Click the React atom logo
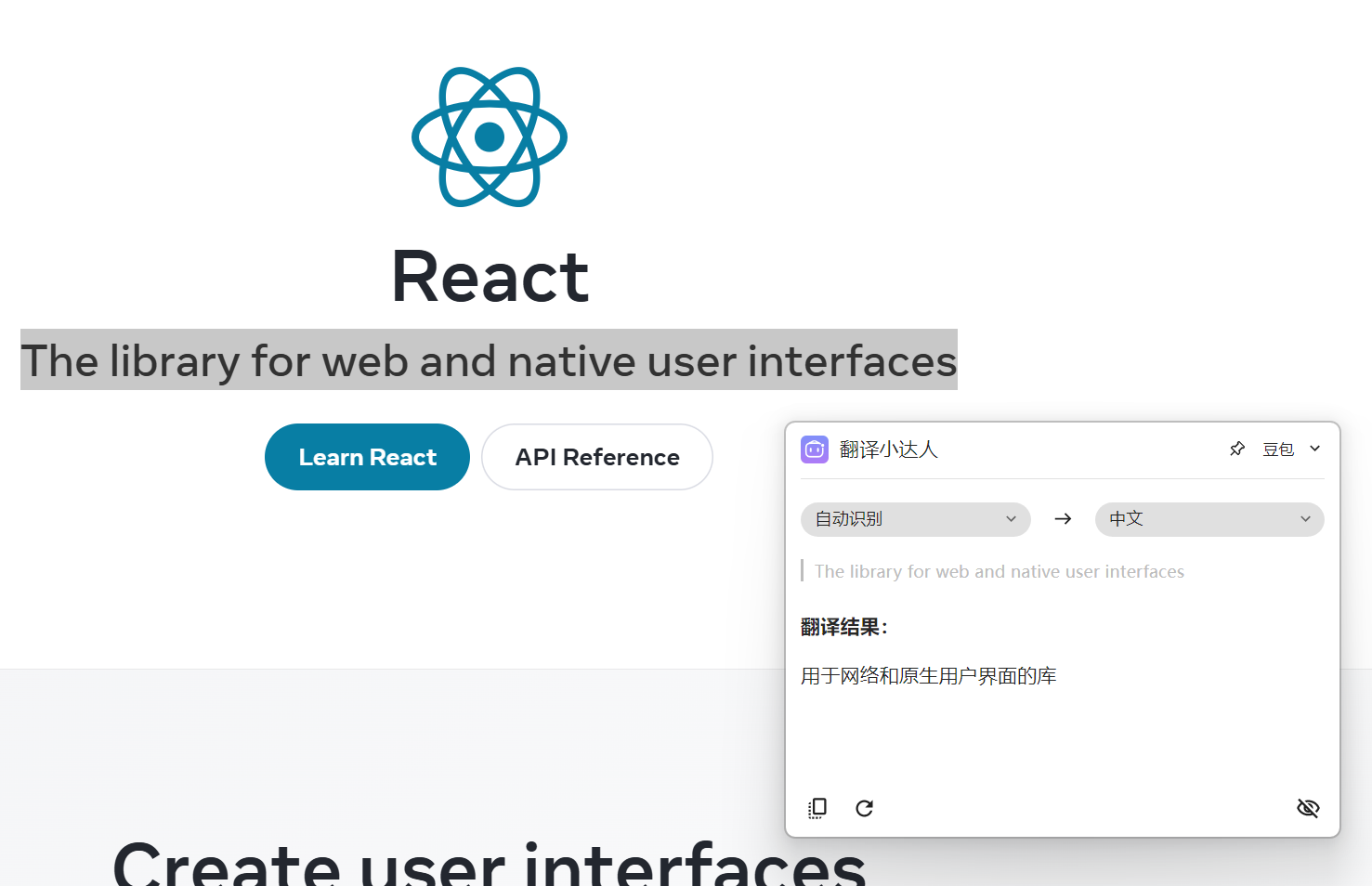Image resolution: width=1372 pixels, height=886 pixels. coord(490,137)
